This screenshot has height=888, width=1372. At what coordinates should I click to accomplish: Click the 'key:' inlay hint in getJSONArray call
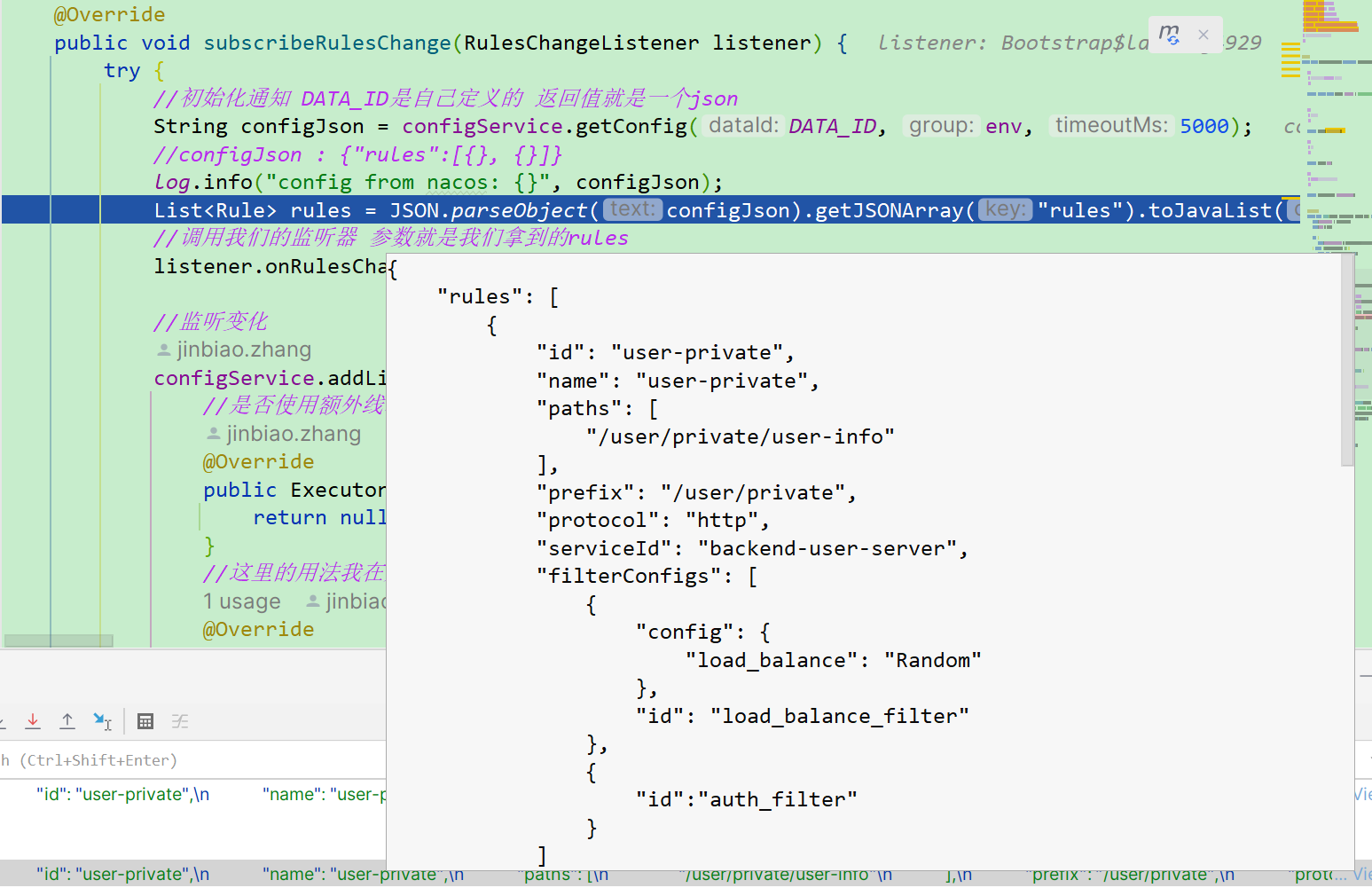[1005, 209]
